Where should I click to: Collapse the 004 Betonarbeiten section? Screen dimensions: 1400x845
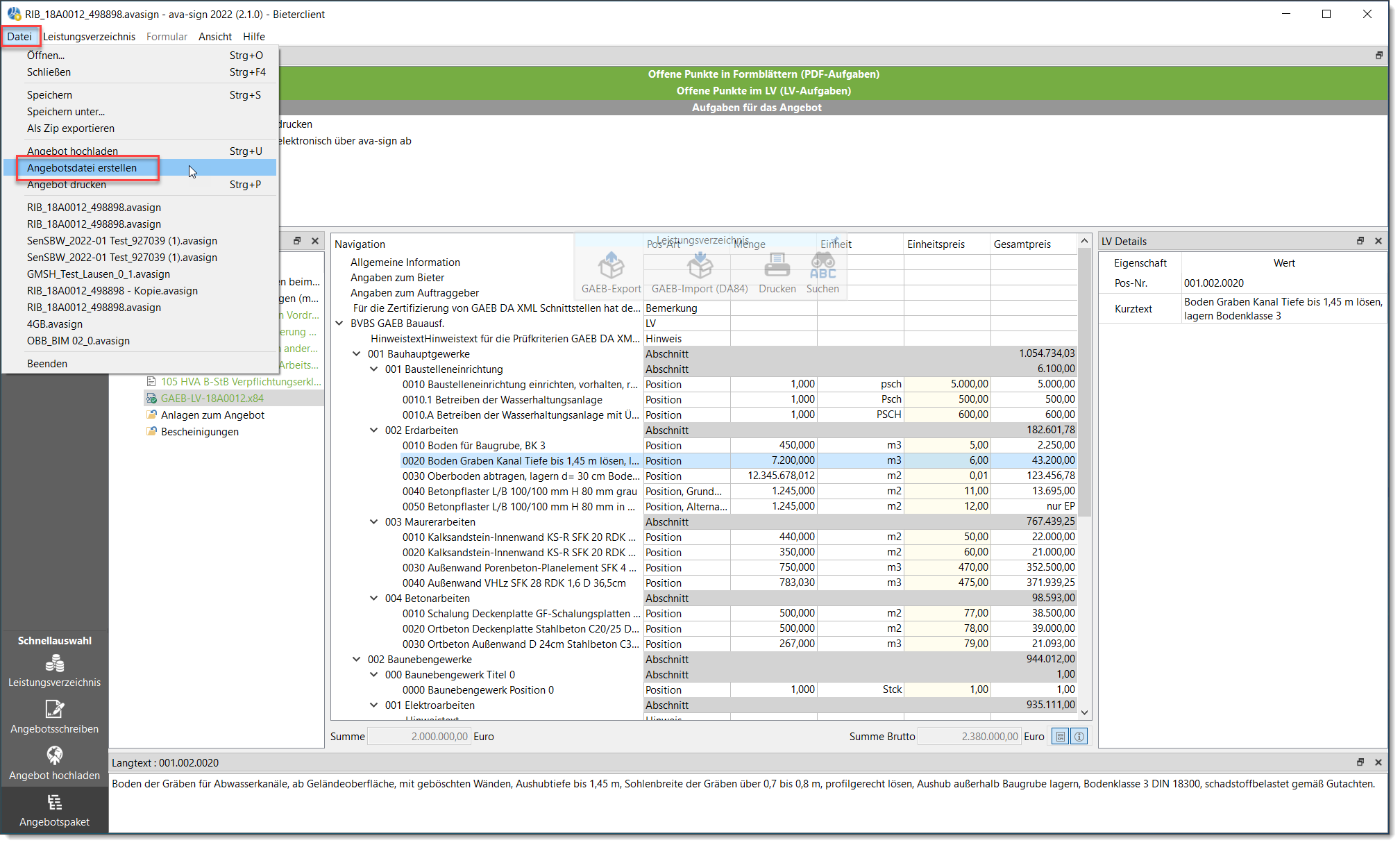[374, 599]
